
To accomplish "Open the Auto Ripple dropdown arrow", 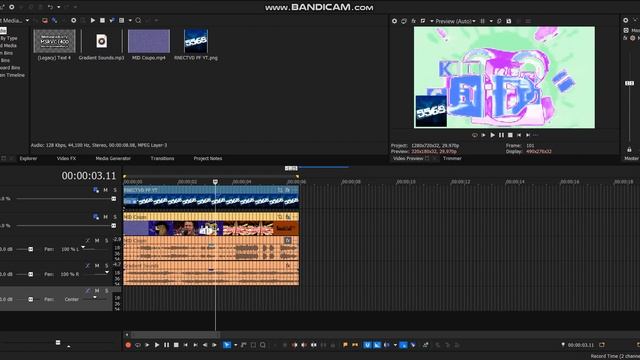I will [395, 345].
